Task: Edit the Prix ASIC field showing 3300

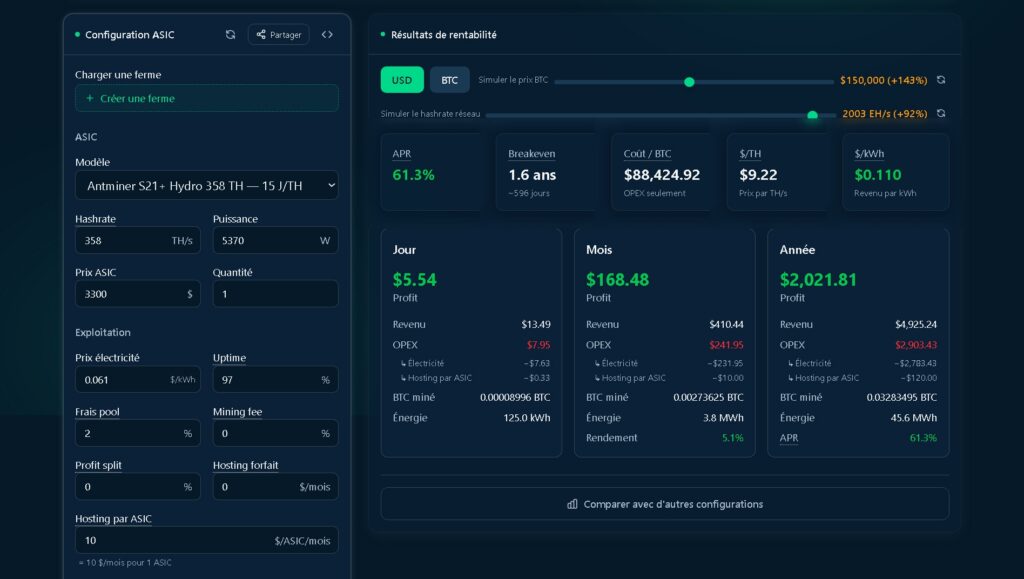Action: coord(138,294)
